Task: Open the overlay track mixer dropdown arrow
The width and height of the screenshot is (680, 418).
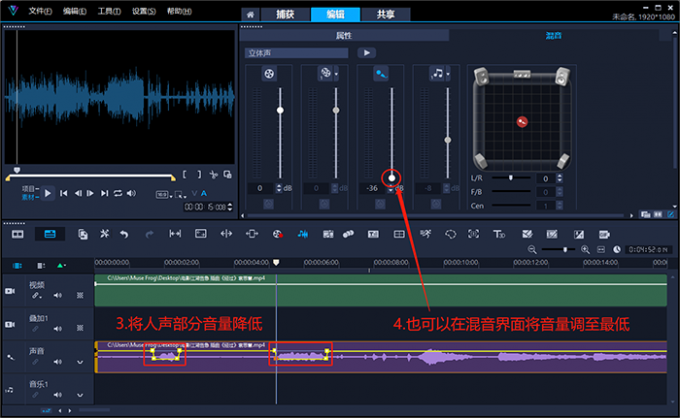Action: tap(336, 74)
